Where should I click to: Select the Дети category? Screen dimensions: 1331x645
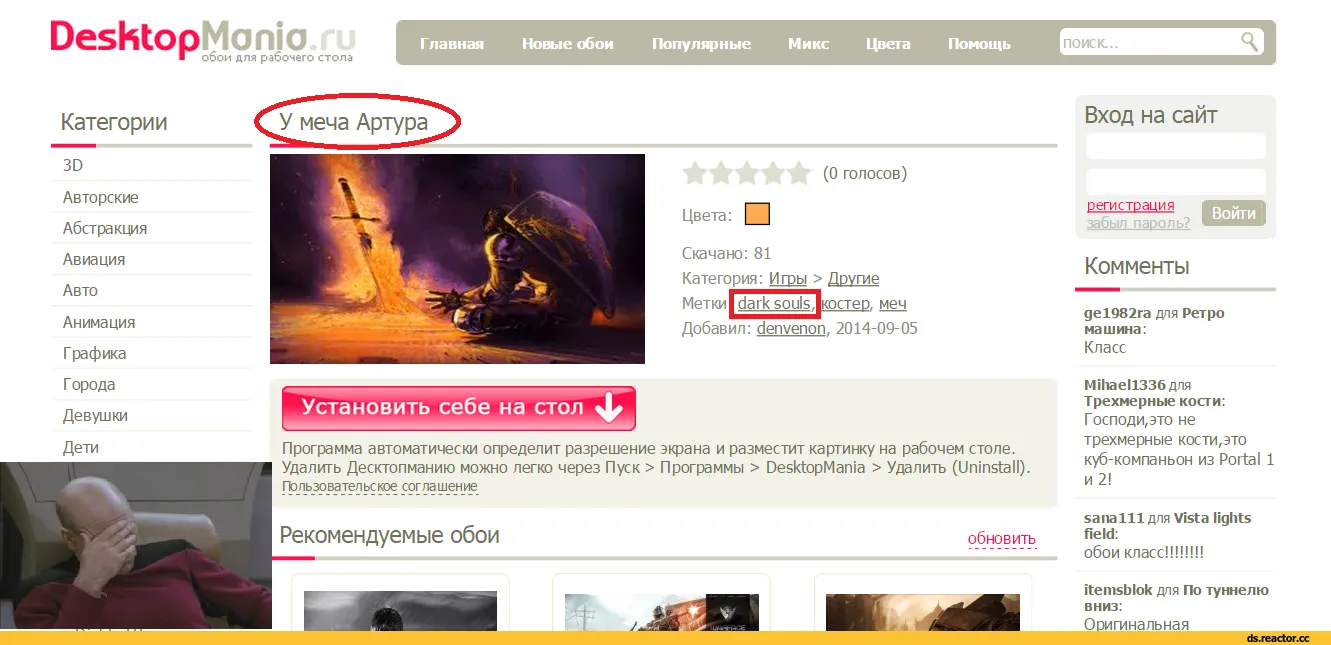pos(80,447)
